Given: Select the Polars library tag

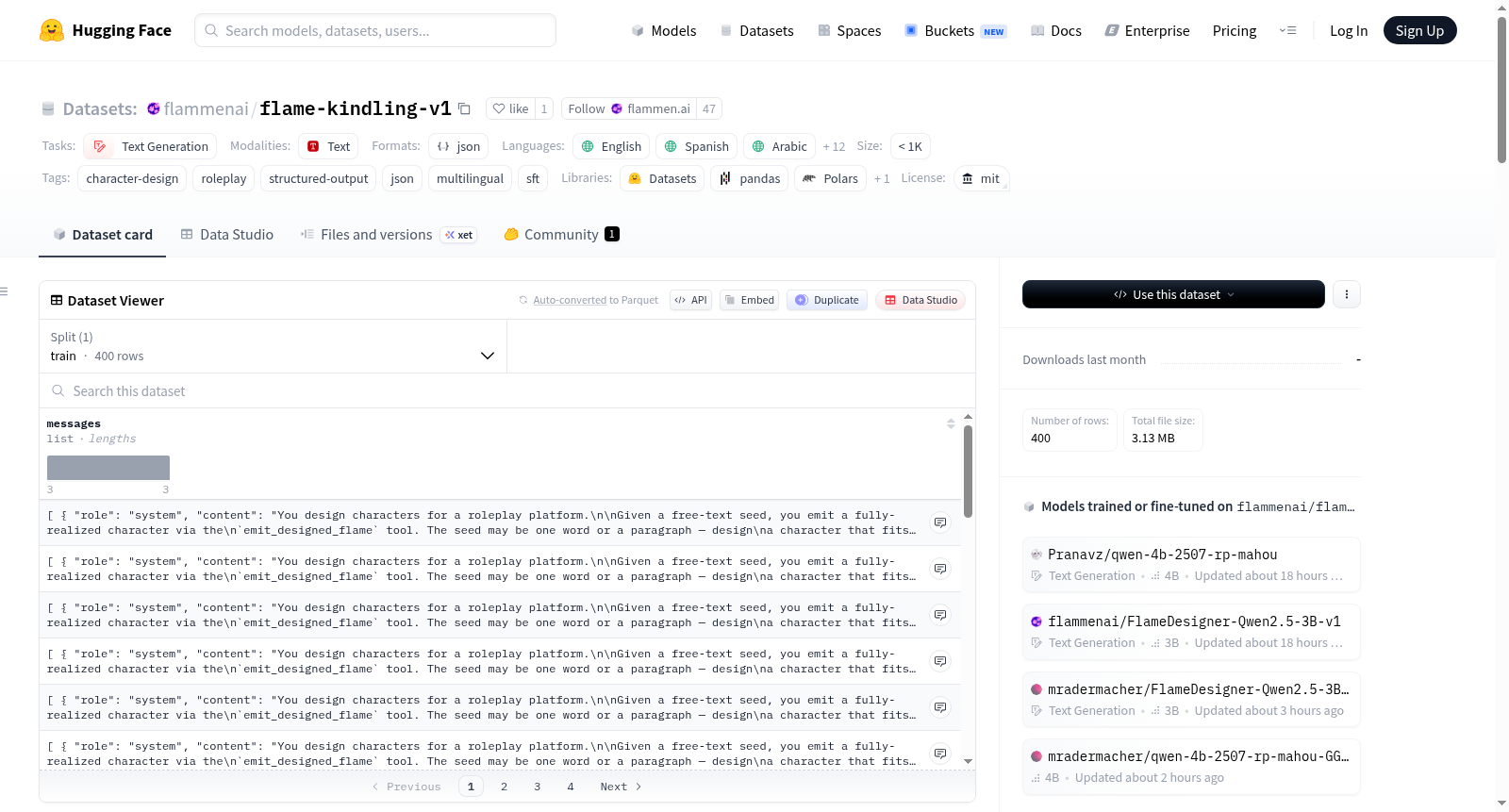Looking at the screenshot, I should (x=831, y=178).
